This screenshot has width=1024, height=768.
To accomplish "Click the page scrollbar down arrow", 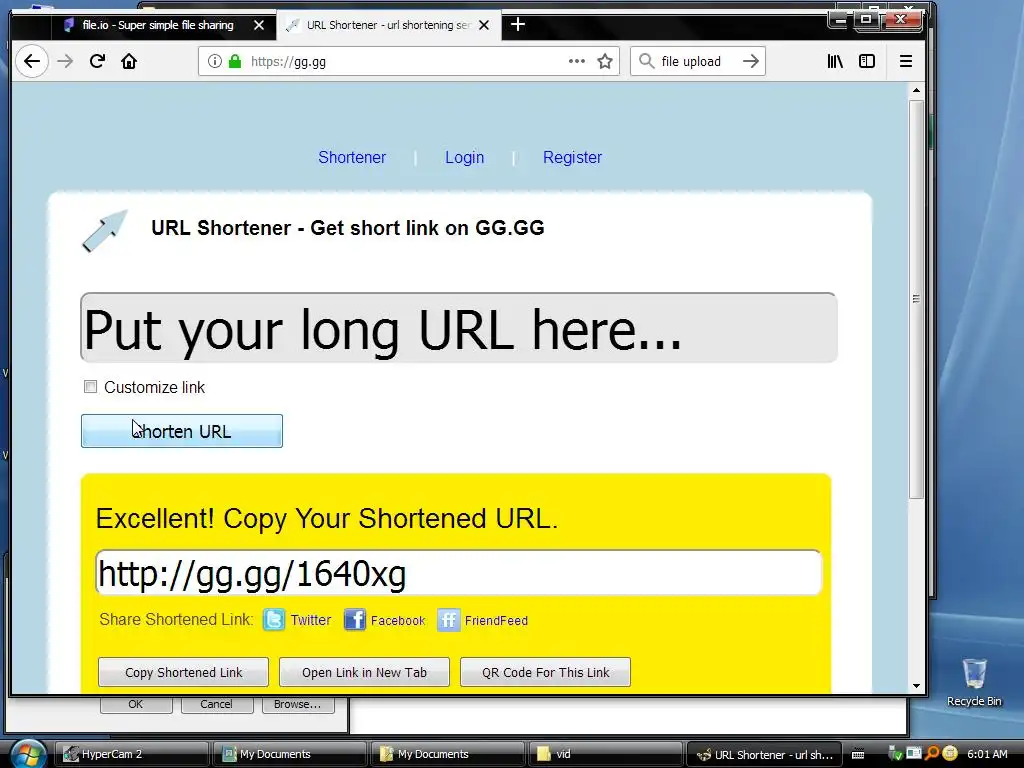I will (x=916, y=686).
